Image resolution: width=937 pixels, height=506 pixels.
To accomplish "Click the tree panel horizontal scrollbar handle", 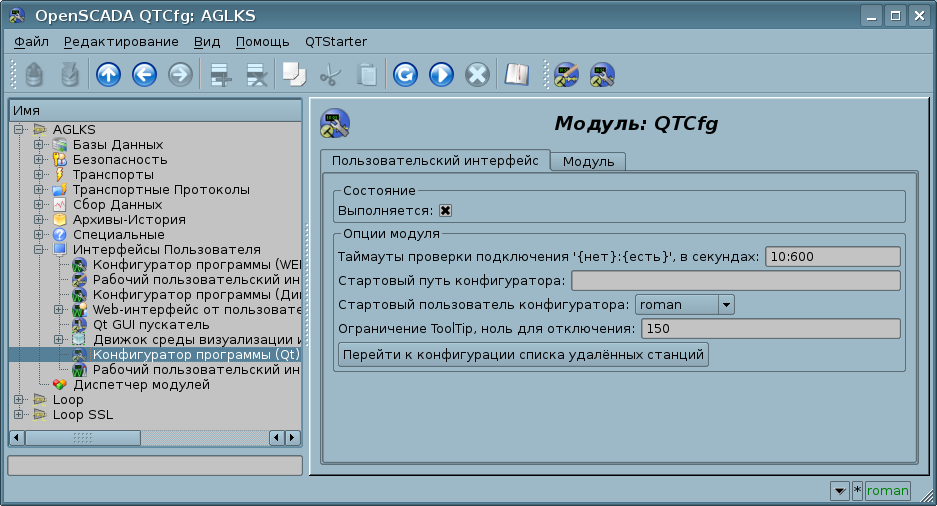I will 82,438.
